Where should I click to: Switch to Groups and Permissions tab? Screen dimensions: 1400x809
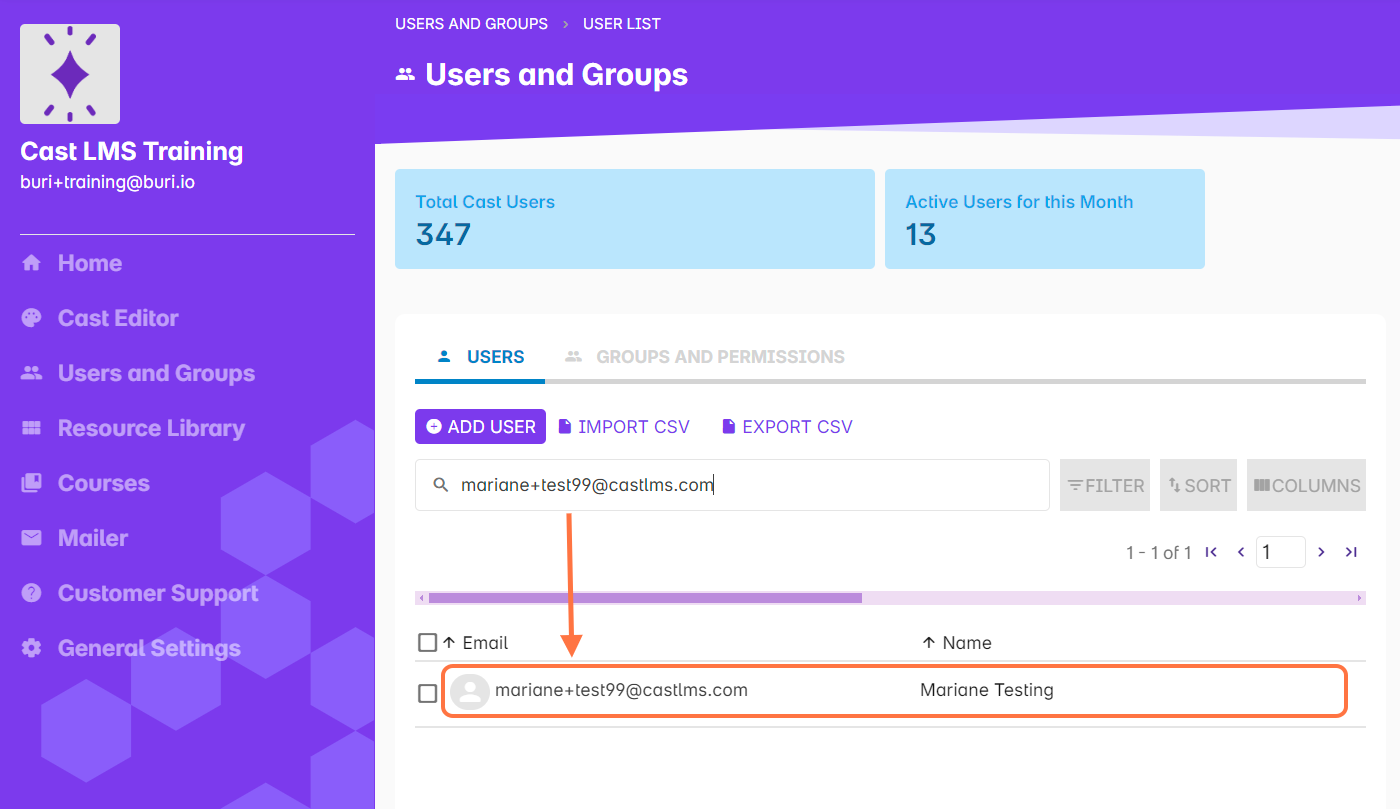pyautogui.click(x=706, y=357)
